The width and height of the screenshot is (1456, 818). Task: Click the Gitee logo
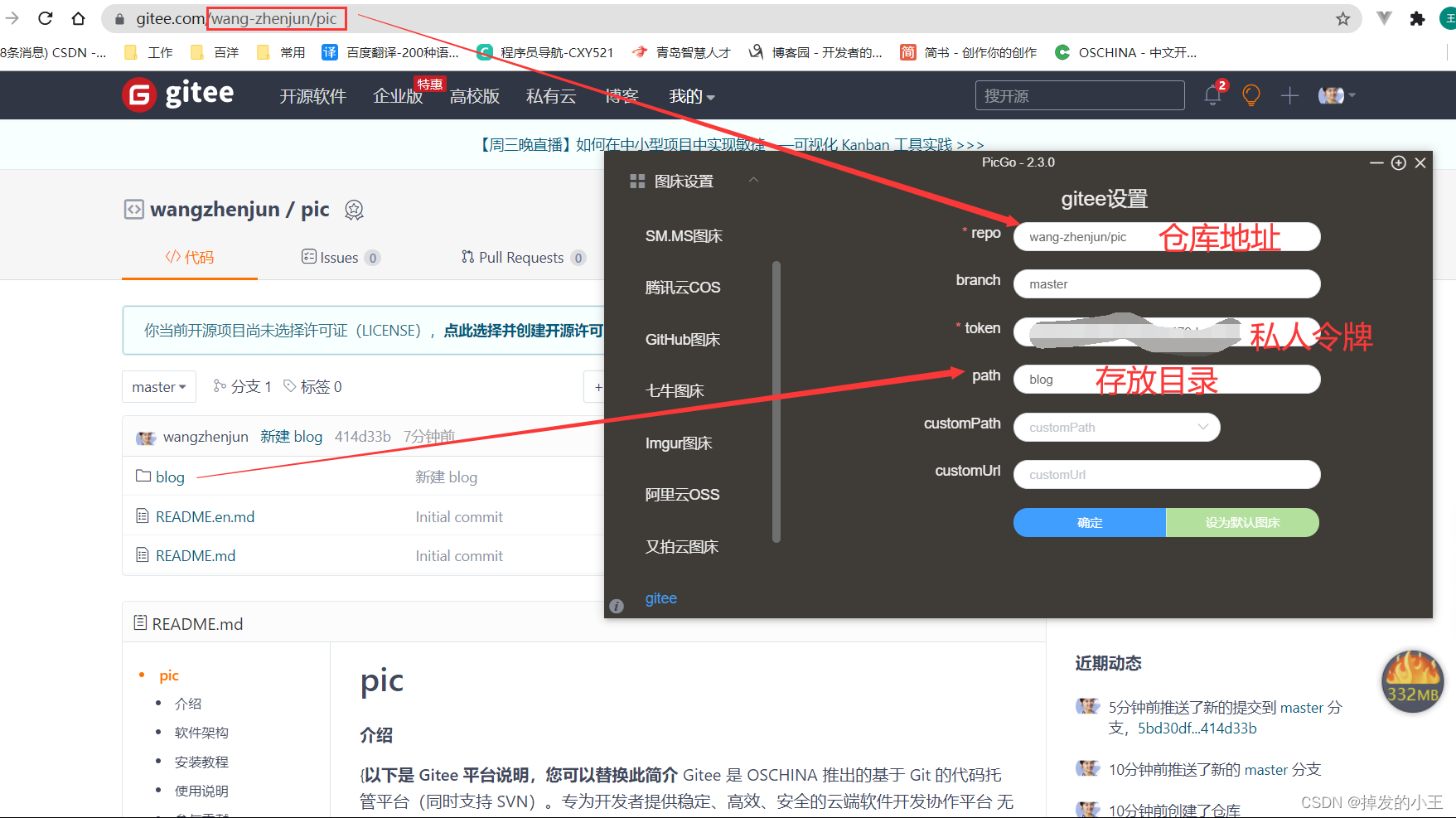[178, 94]
